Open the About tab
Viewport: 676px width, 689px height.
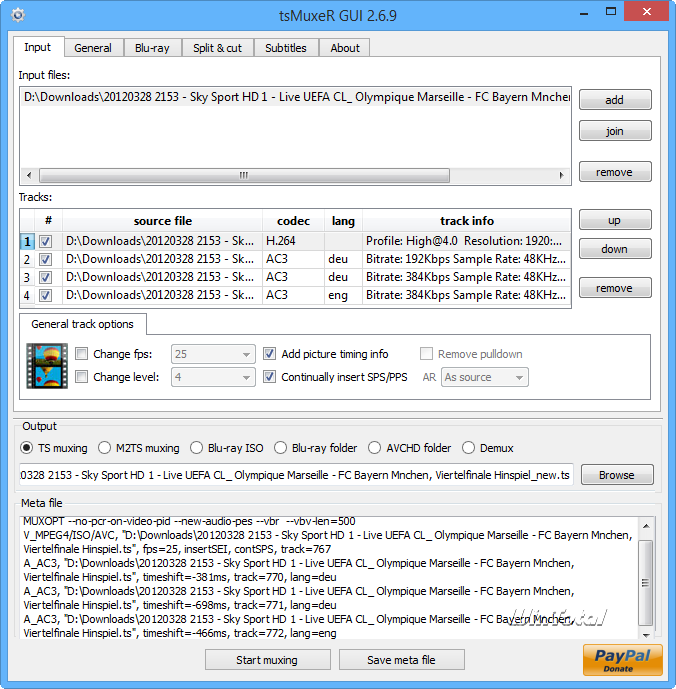pos(345,48)
